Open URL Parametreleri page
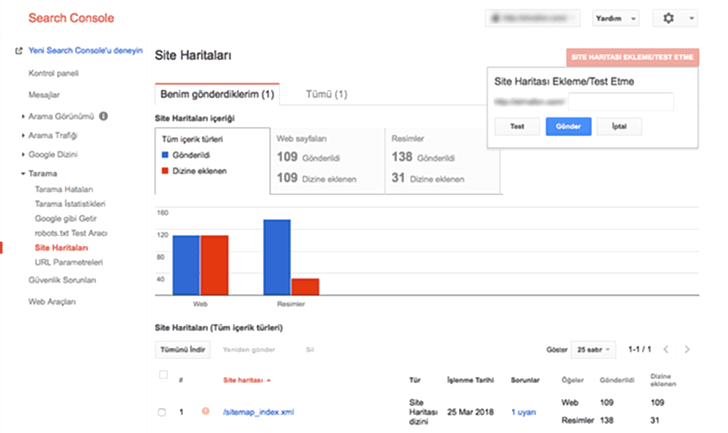The width and height of the screenshot is (728, 433). tap(69, 262)
